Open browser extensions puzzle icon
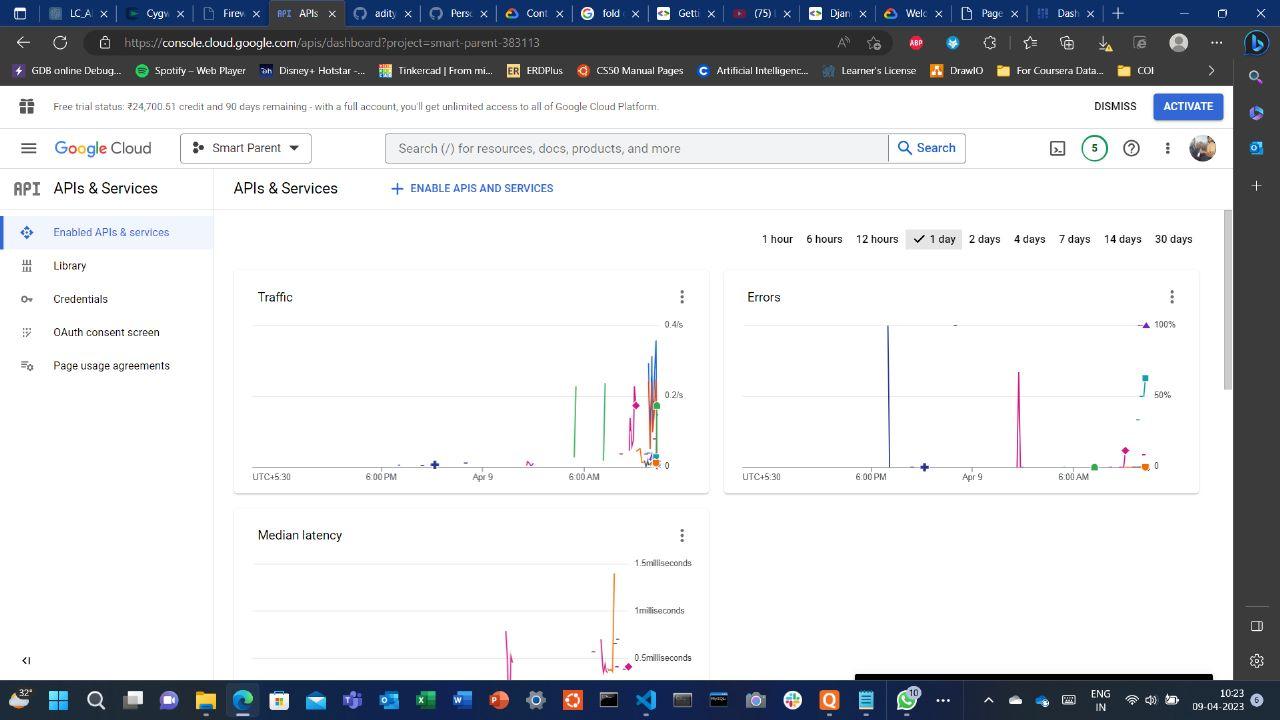This screenshot has height=720, width=1280. click(x=989, y=42)
